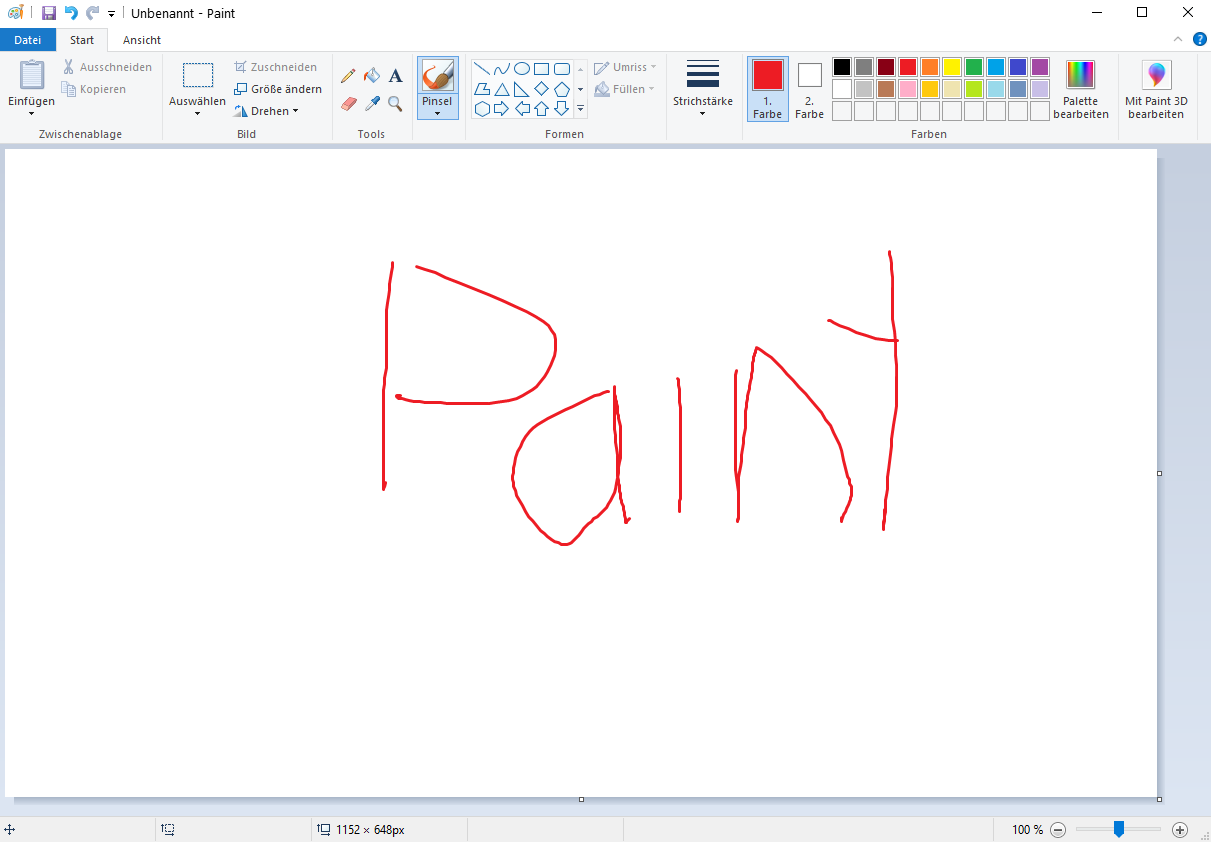Select the straight Line shape
Screen dimensions: 1211x842
click(x=481, y=69)
